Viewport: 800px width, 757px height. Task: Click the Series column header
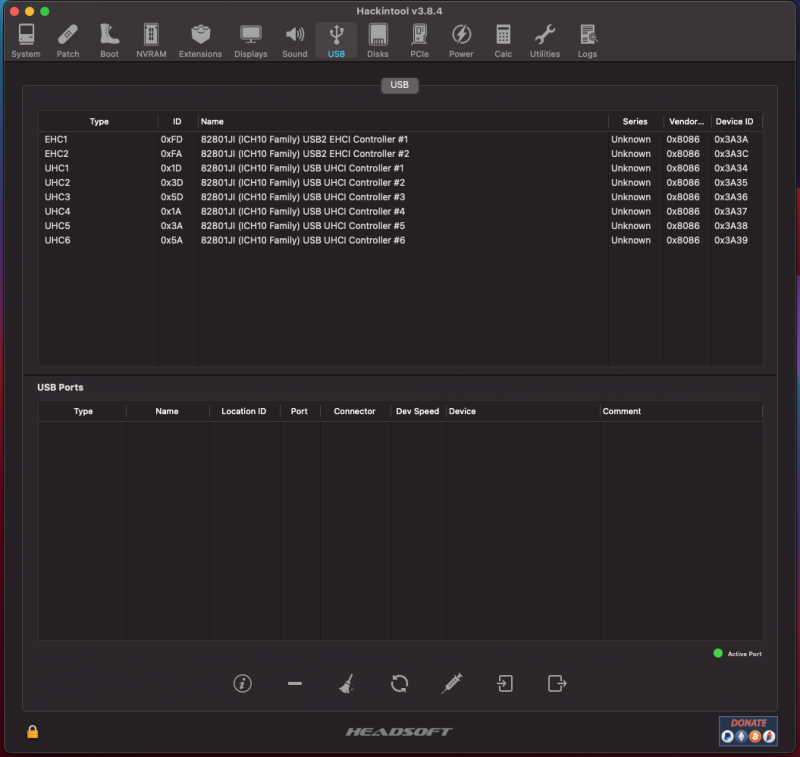click(x=635, y=121)
